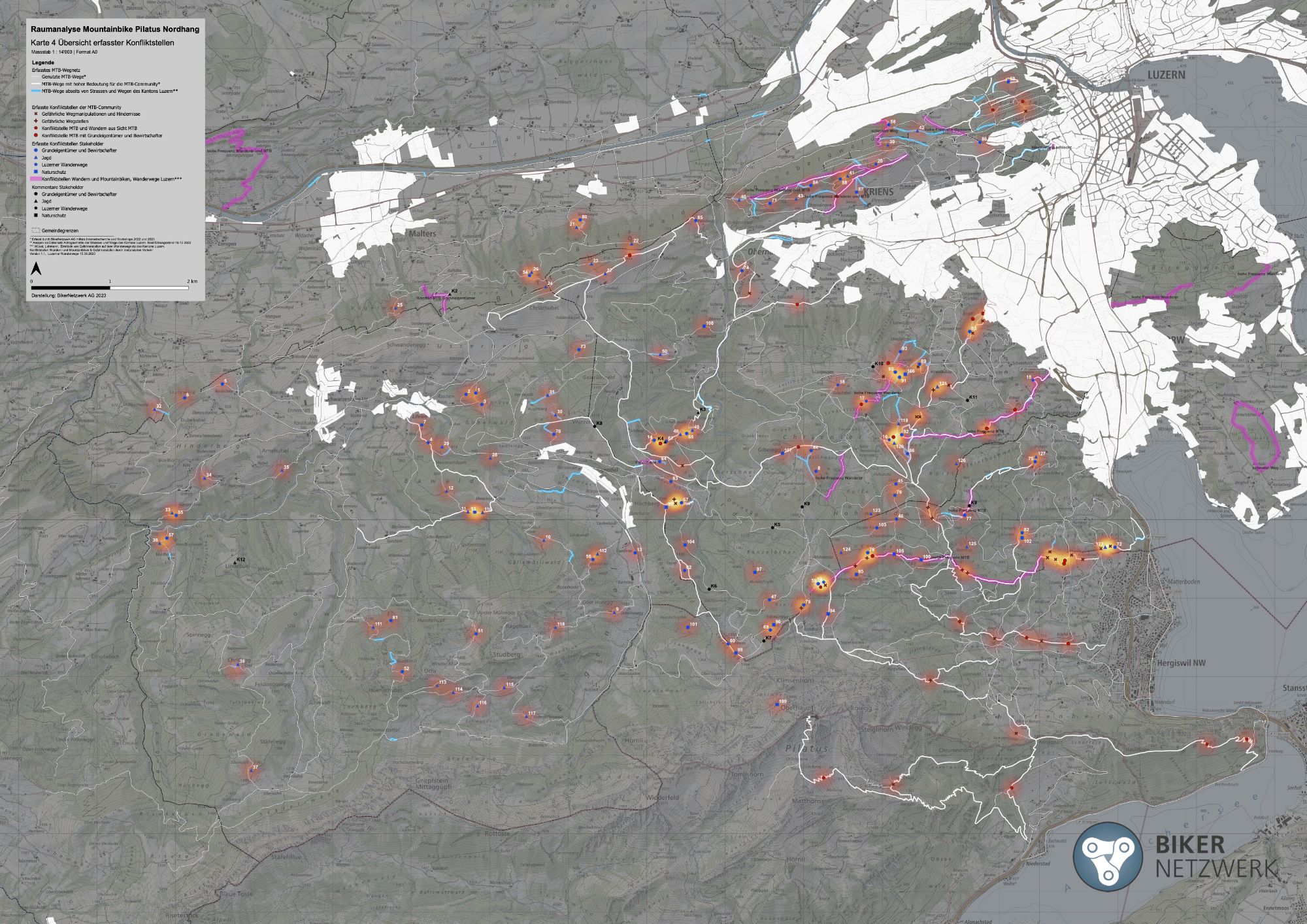This screenshot has height=924, width=1307.
Task: Click the 'Hergiswil NW' label
Action: click(x=1182, y=663)
